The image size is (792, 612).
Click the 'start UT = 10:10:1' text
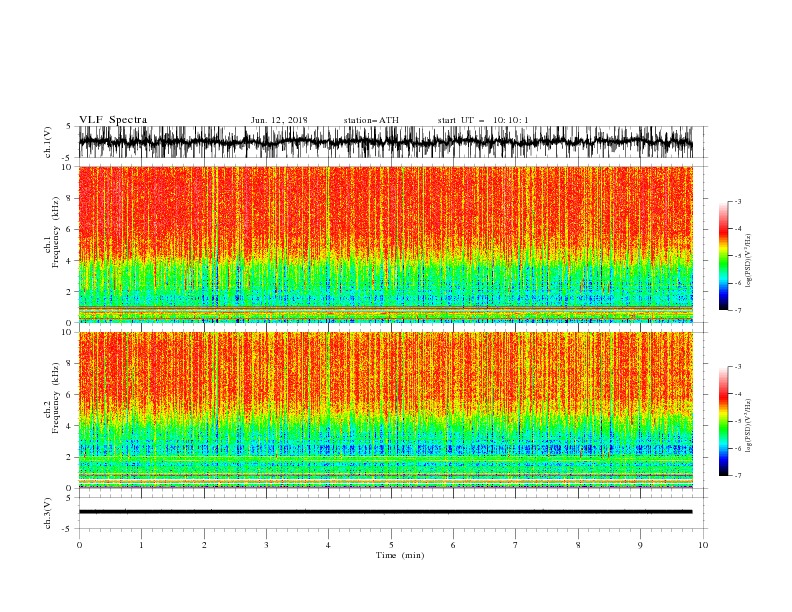483,120
